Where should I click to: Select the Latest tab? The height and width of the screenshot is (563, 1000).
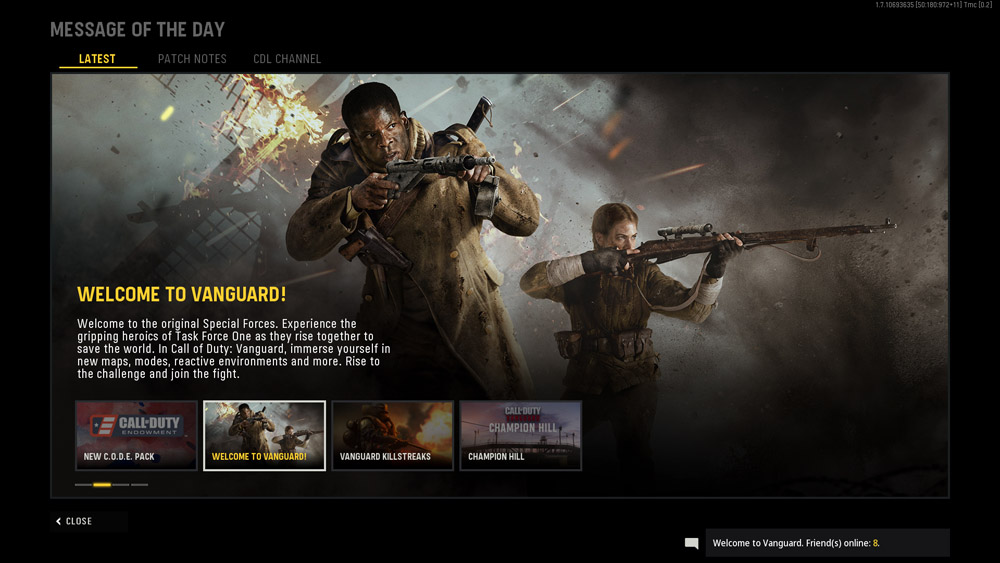coord(97,59)
